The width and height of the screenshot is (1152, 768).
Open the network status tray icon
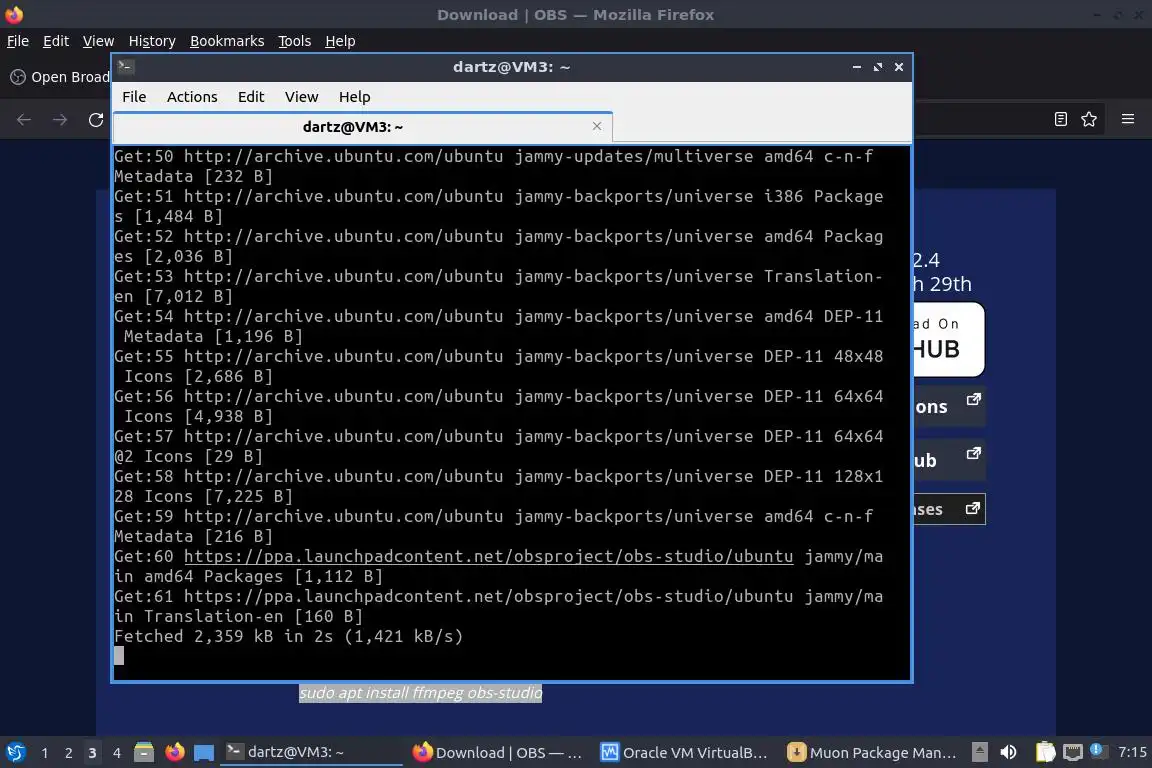pyautogui.click(x=1073, y=752)
